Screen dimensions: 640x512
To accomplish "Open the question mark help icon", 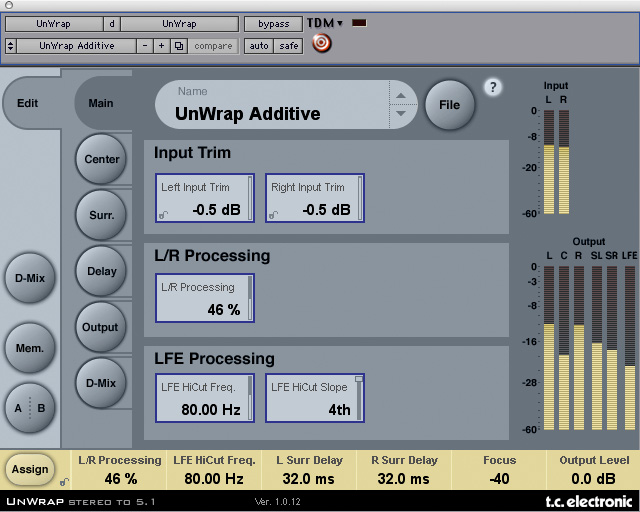I will 492,87.
